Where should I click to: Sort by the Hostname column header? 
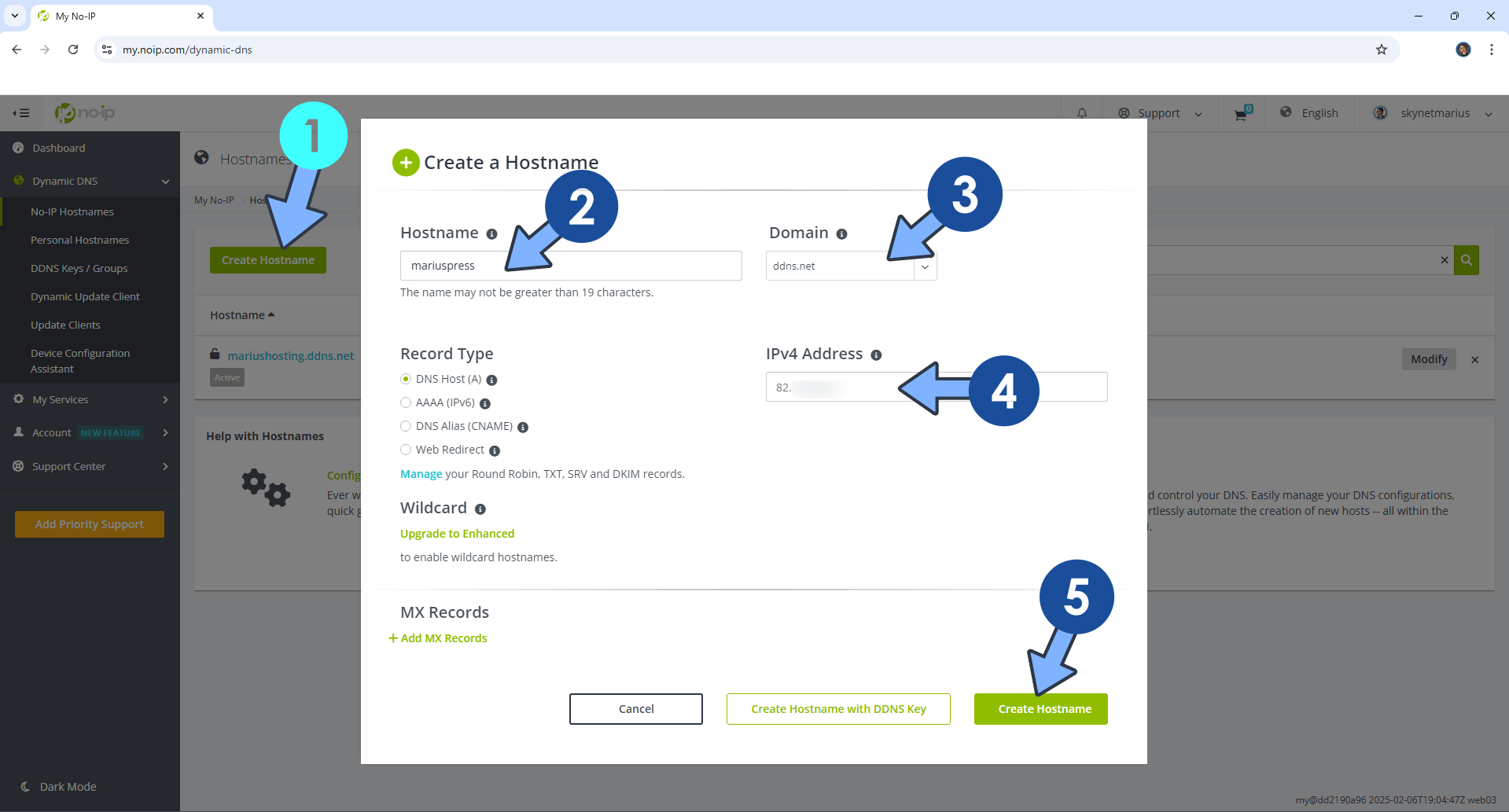pos(242,315)
